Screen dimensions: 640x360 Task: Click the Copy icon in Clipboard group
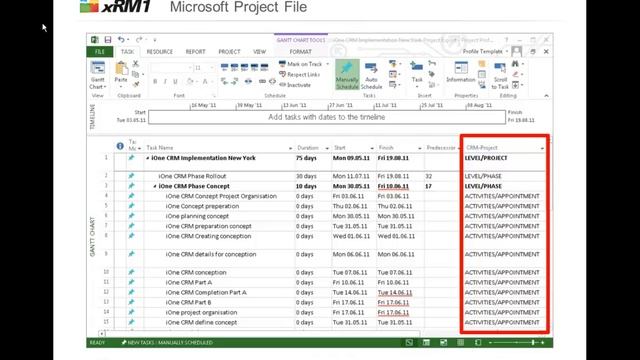136,74
